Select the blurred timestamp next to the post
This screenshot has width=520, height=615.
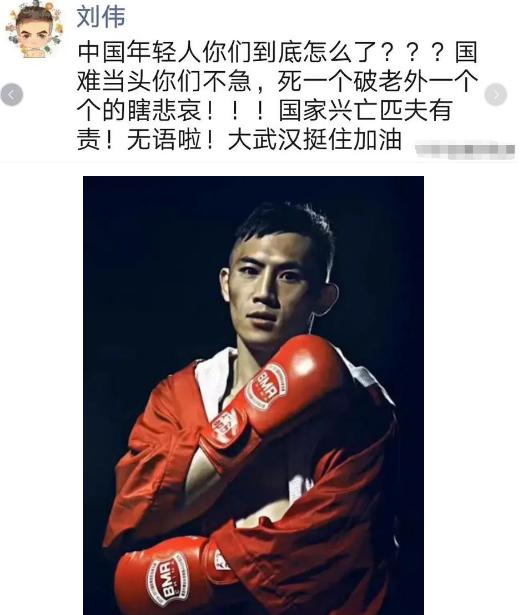click(465, 150)
